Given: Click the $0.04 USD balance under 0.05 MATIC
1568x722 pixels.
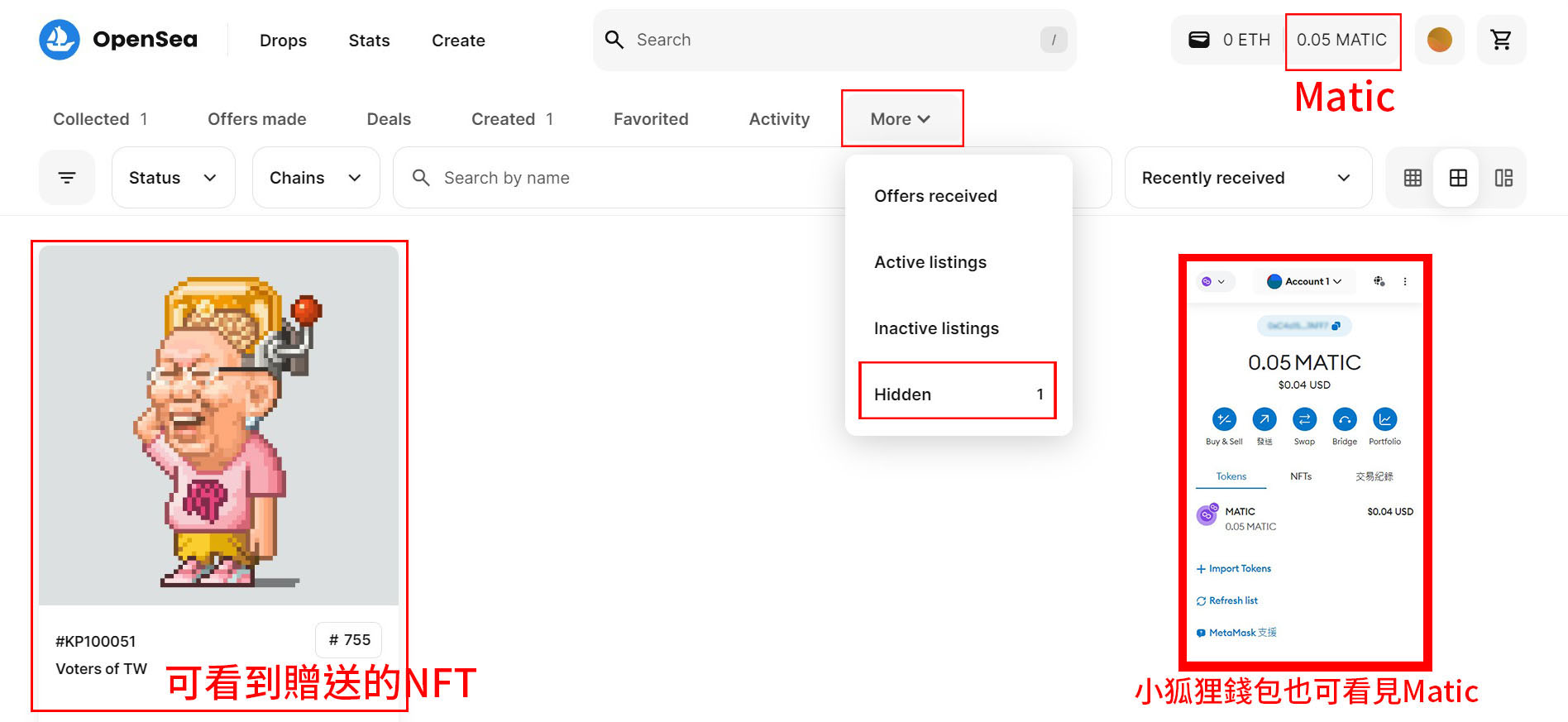Looking at the screenshot, I should (1304, 385).
